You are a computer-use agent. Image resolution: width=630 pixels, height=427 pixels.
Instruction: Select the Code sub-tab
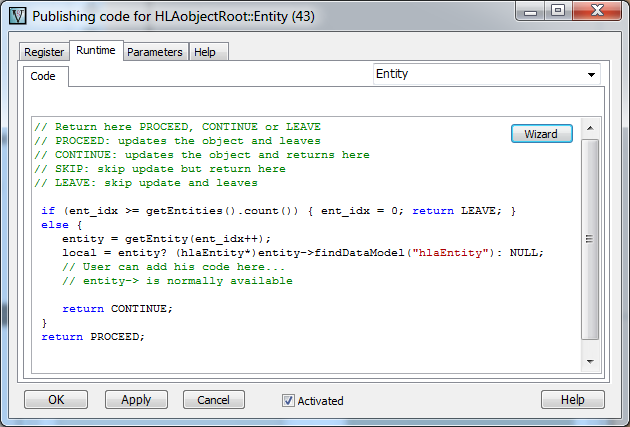[x=43, y=76]
